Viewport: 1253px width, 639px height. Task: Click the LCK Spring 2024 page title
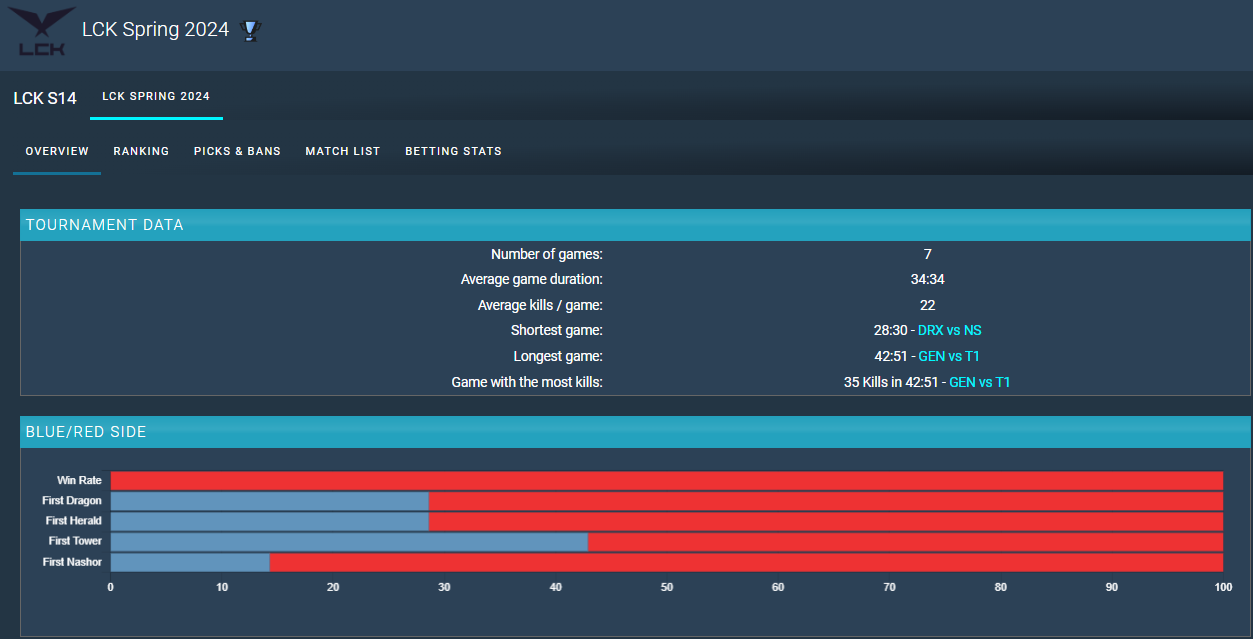pyautogui.click(x=155, y=30)
